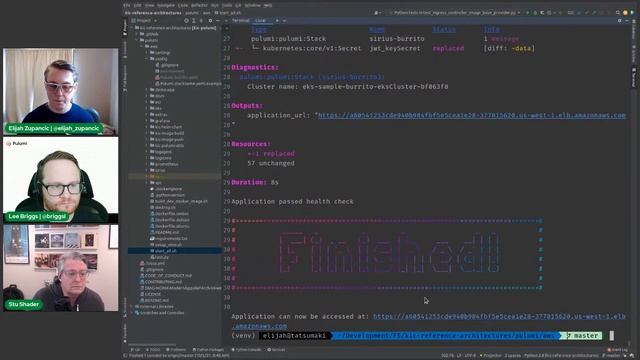Open terminal sessions dropdown arrow
640x360 pixels.
(284, 20)
